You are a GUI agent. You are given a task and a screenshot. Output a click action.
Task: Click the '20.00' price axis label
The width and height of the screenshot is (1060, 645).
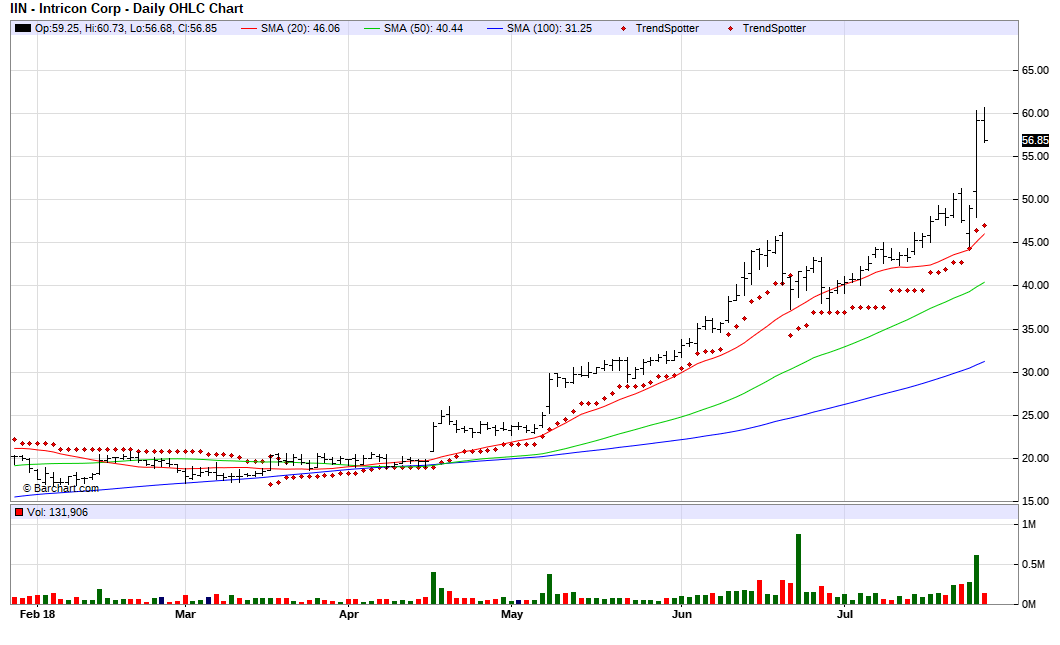(x=1035, y=458)
